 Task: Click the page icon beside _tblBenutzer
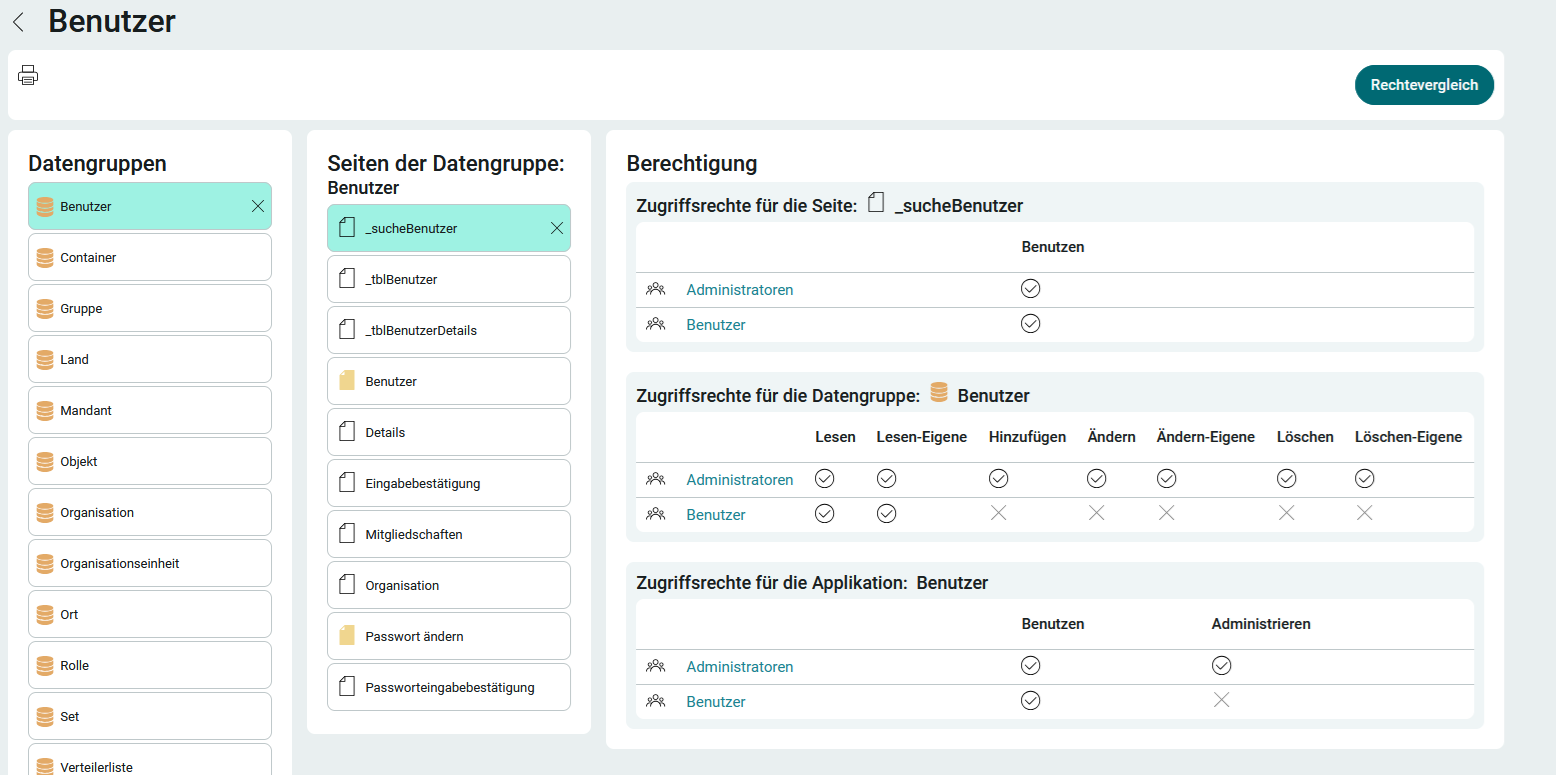tap(347, 279)
